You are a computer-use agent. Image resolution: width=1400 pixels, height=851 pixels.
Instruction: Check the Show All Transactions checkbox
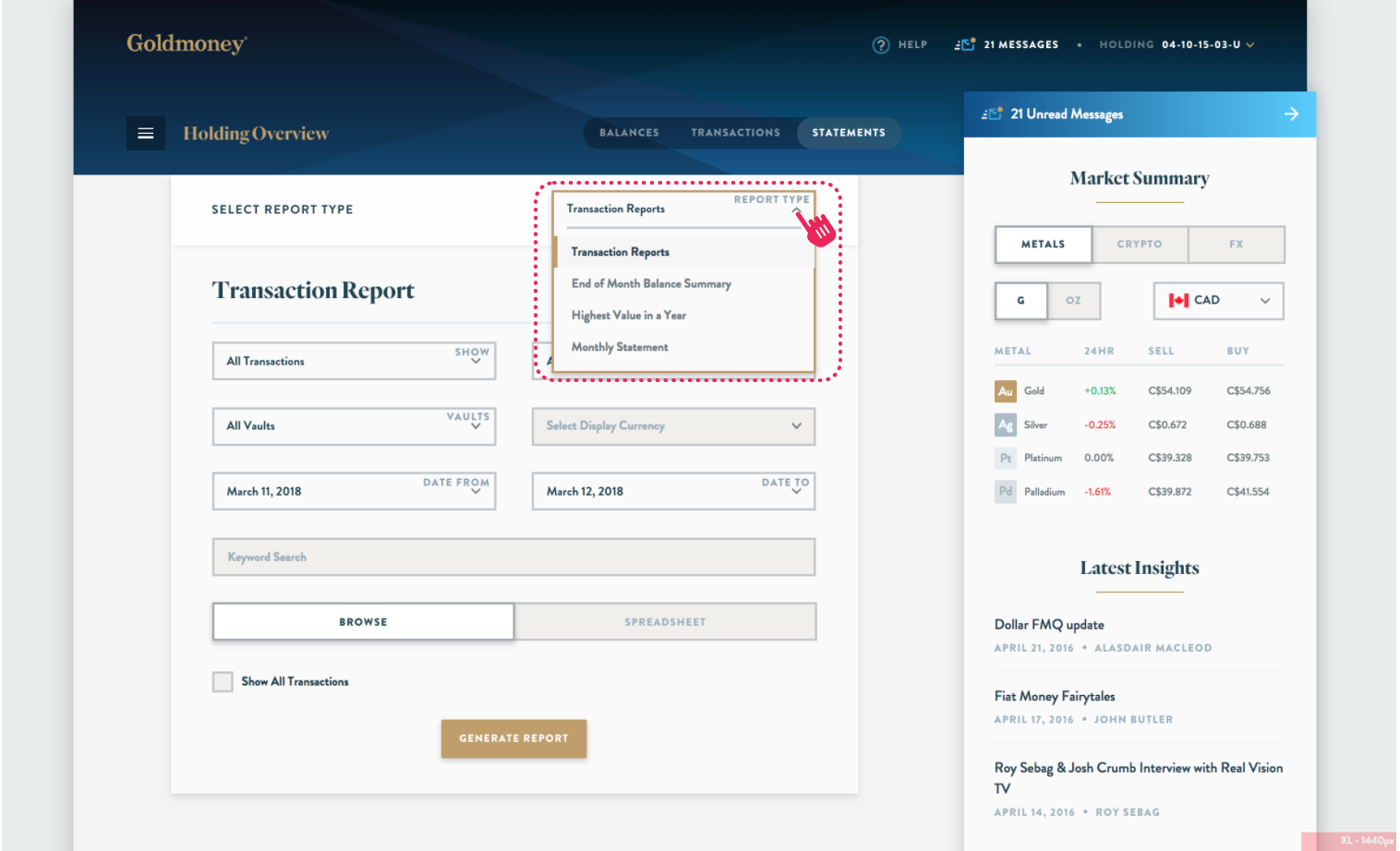[x=223, y=681]
